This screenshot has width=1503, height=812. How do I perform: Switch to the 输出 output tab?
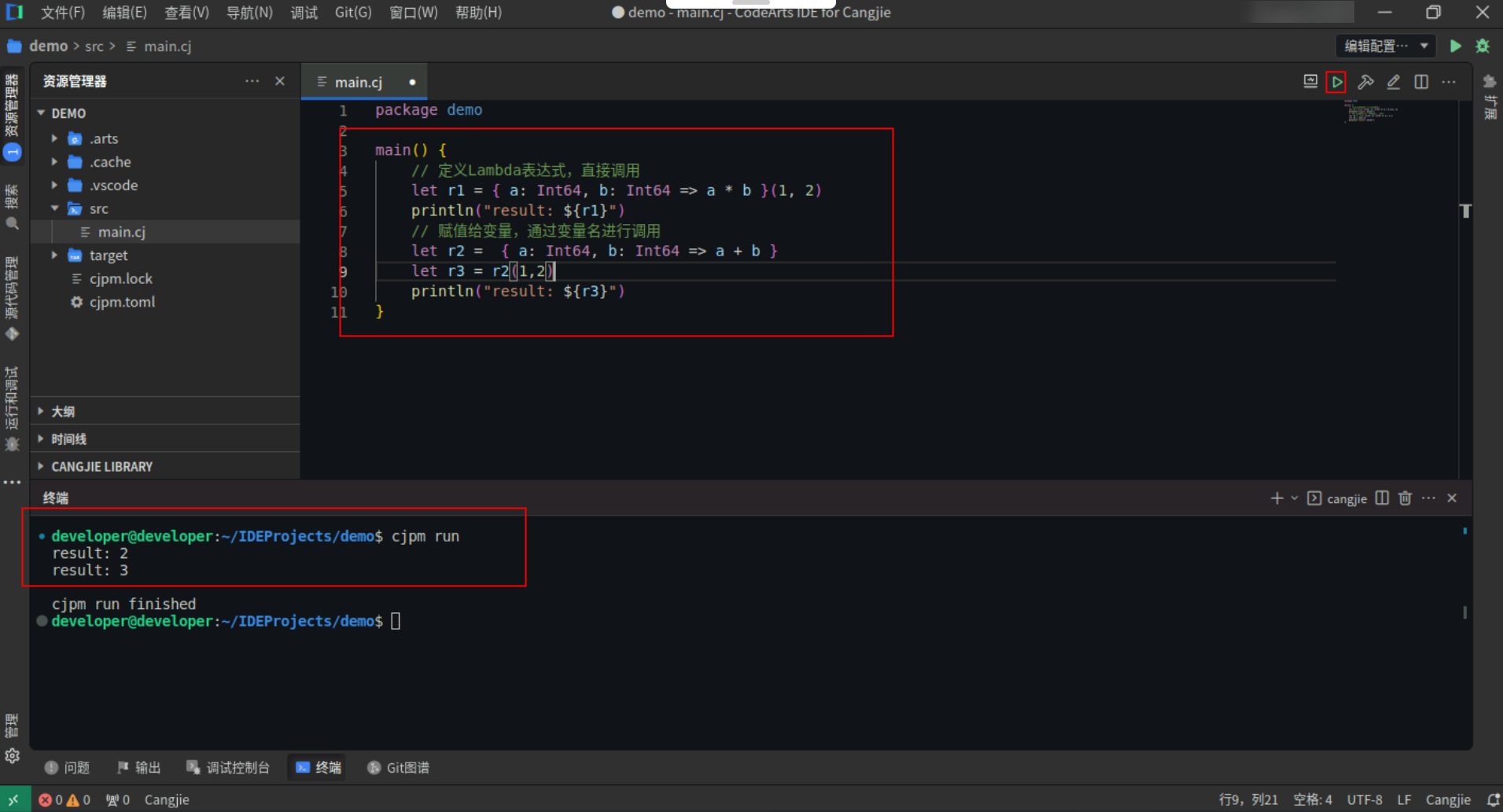(138, 767)
